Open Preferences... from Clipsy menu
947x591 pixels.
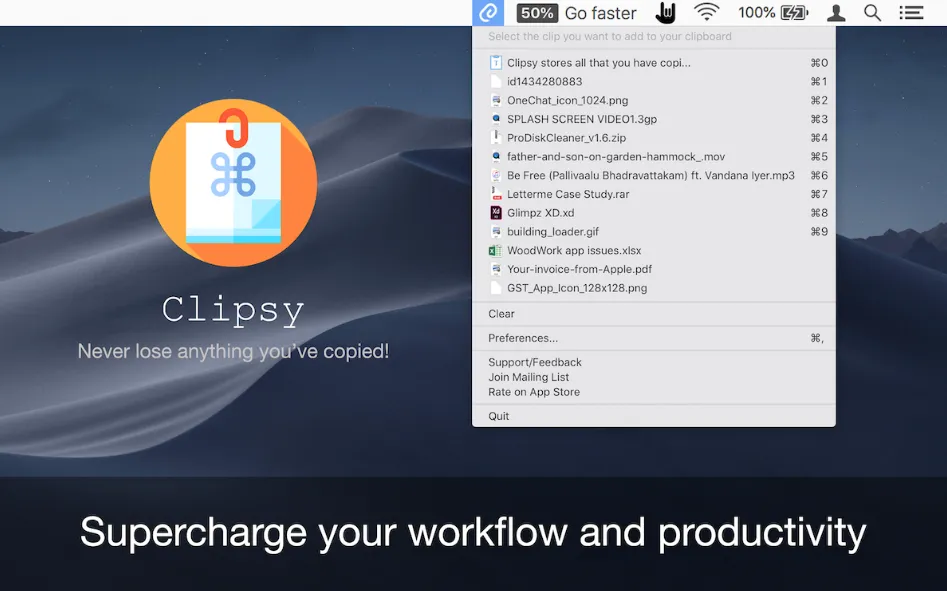coord(653,338)
